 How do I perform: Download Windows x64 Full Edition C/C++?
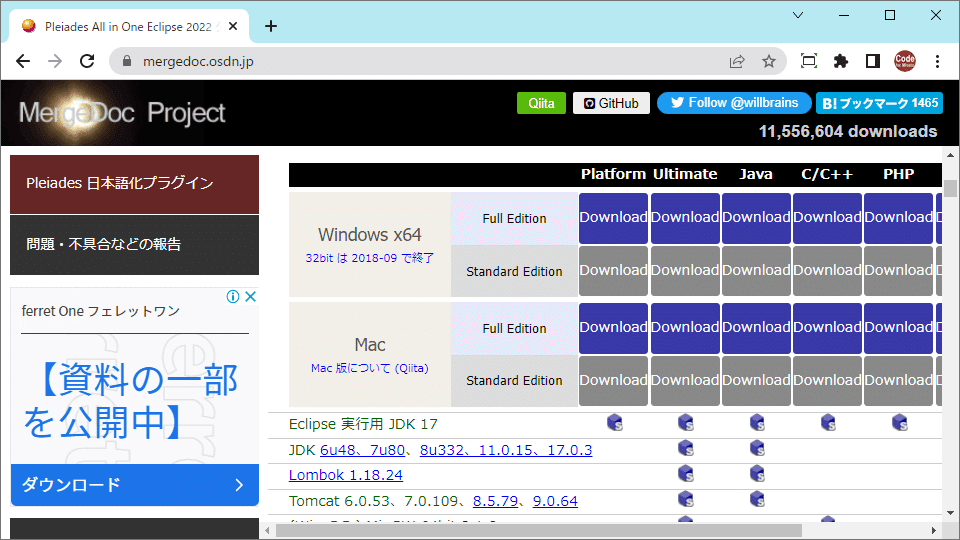pyautogui.click(x=827, y=218)
